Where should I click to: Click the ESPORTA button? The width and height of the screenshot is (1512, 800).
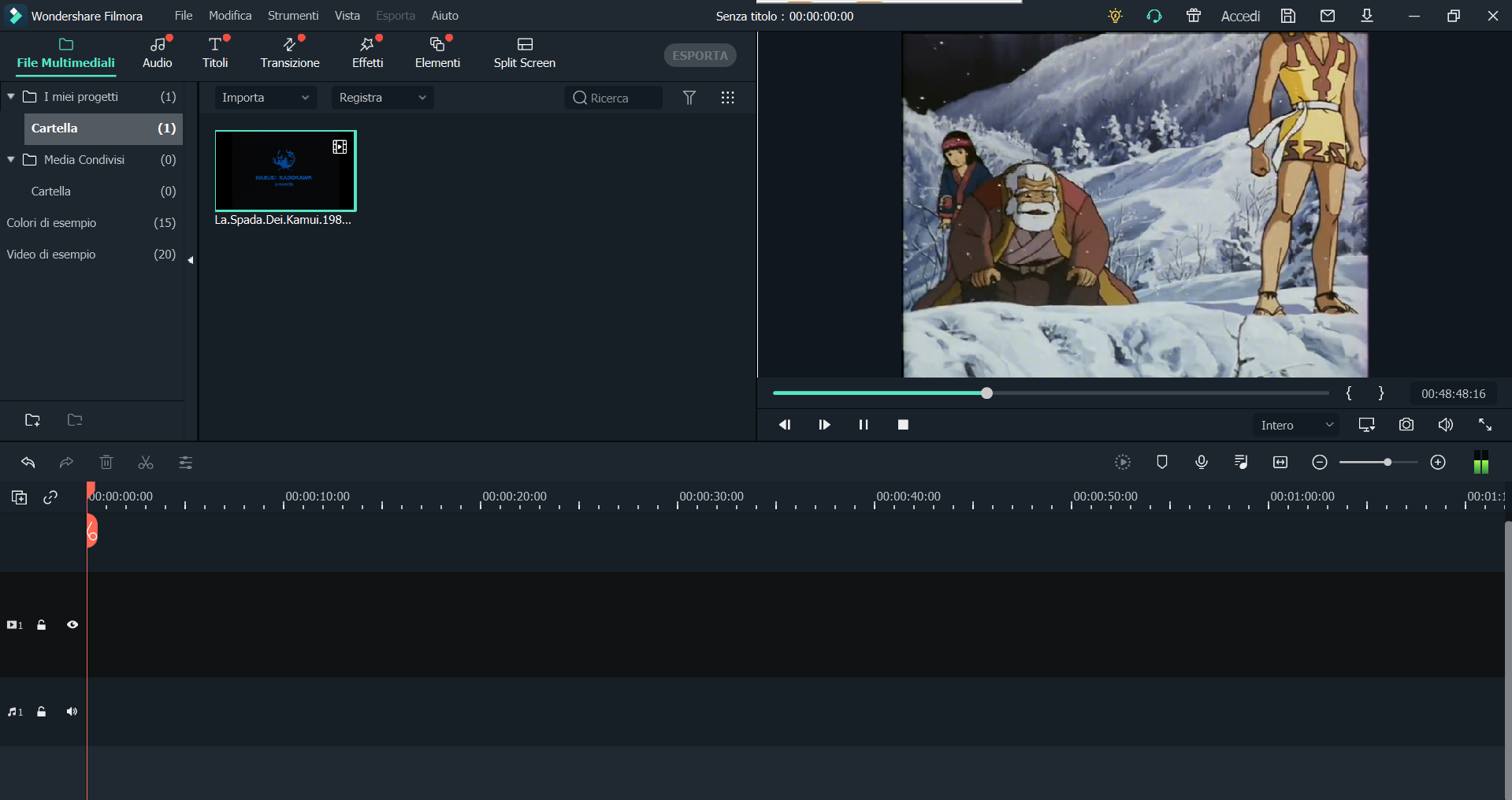pos(700,55)
